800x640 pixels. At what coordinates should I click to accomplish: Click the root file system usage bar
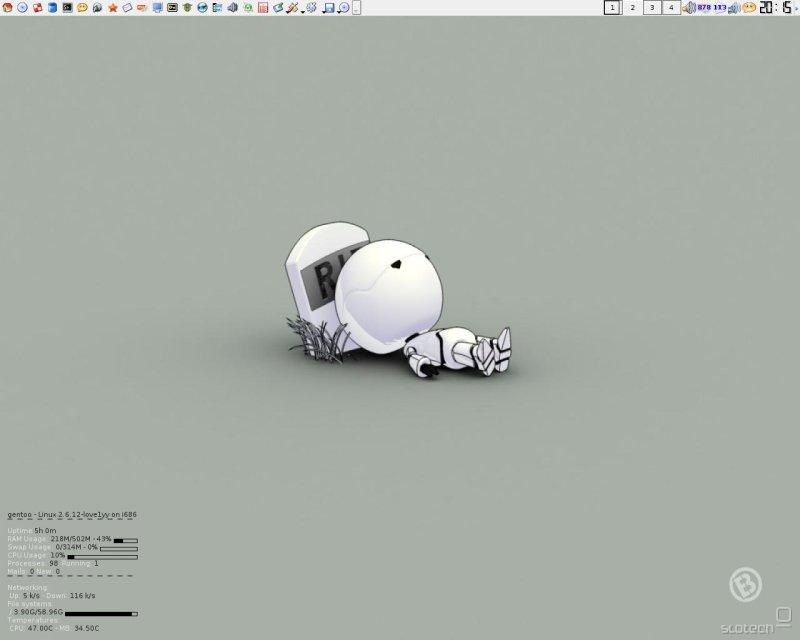click(x=102, y=614)
